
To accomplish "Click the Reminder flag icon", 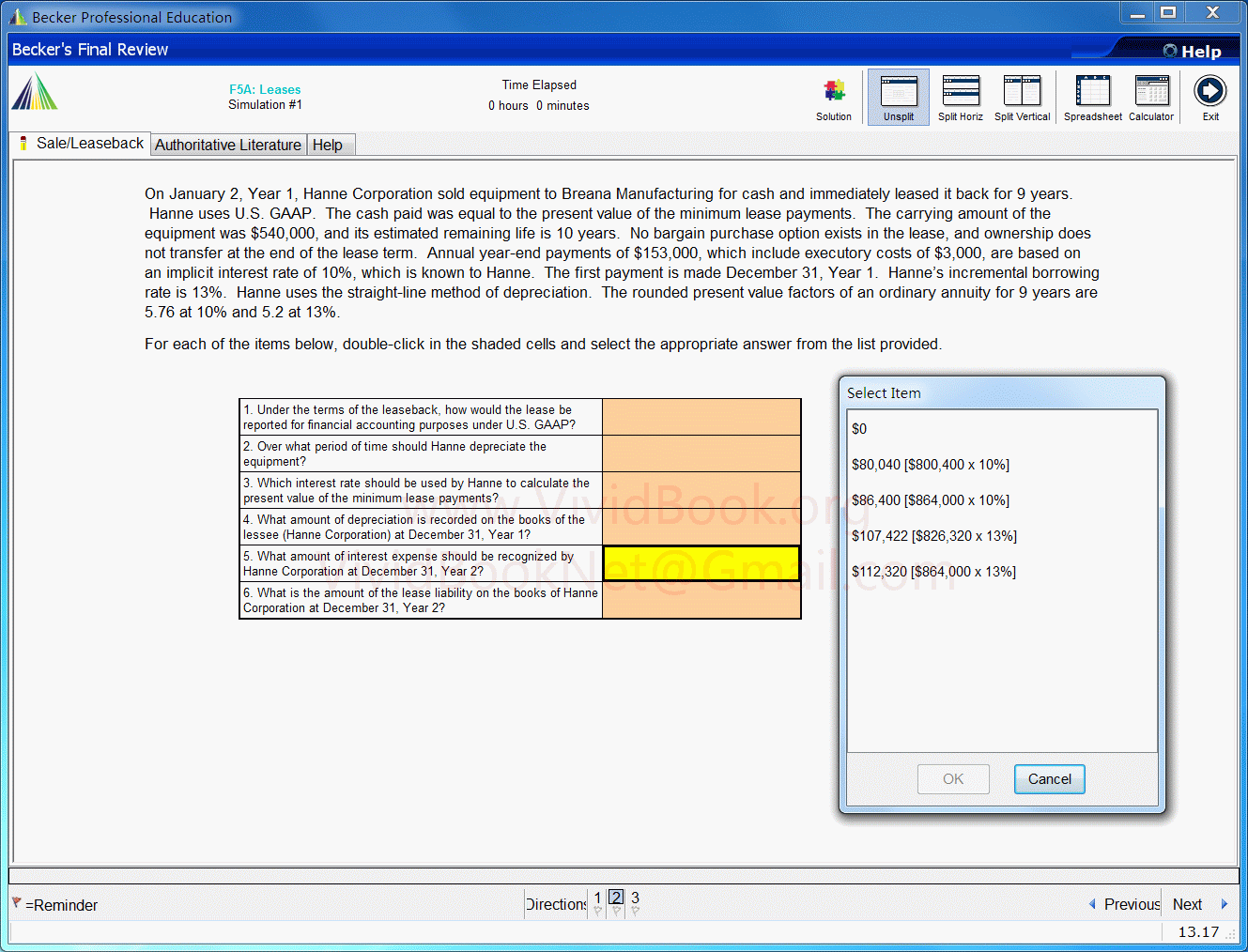I will [16, 902].
